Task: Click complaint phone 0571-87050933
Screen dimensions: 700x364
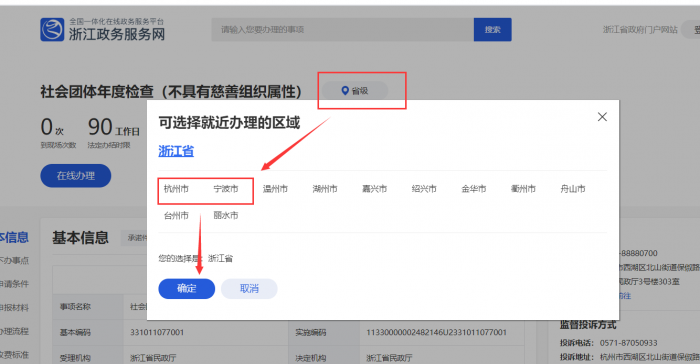Action: click(x=629, y=343)
